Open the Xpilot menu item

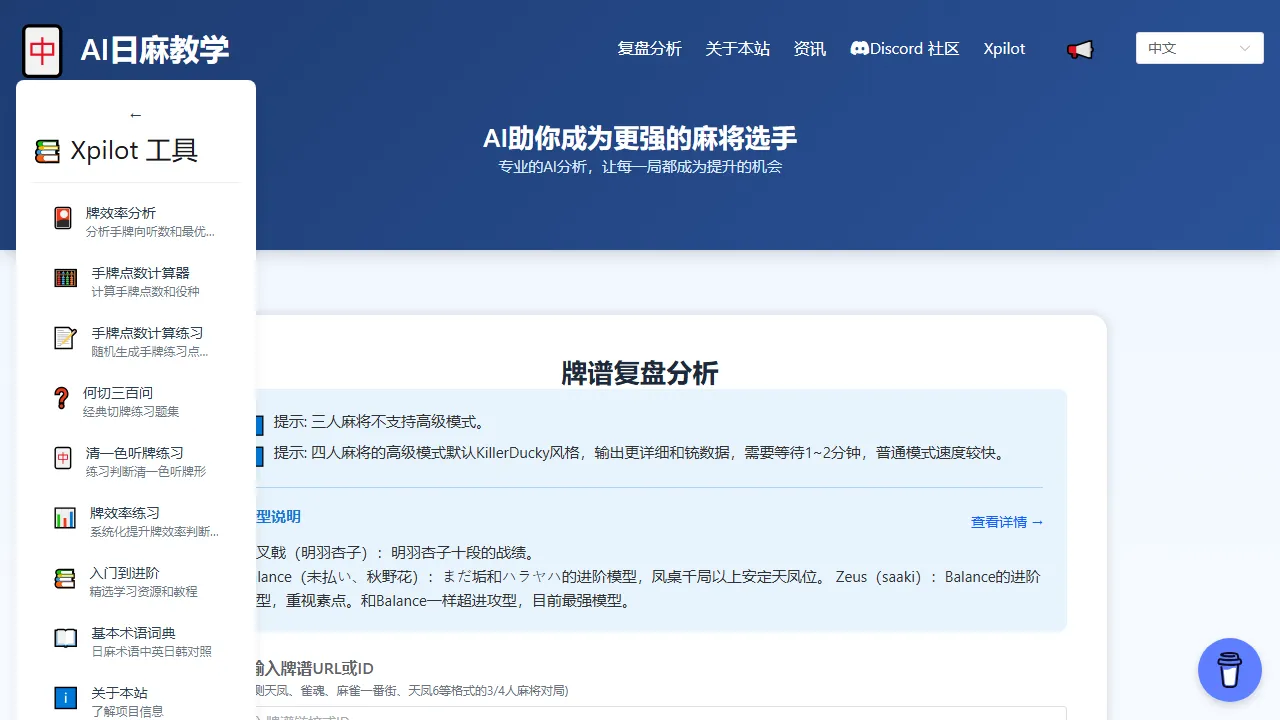[x=1004, y=48]
